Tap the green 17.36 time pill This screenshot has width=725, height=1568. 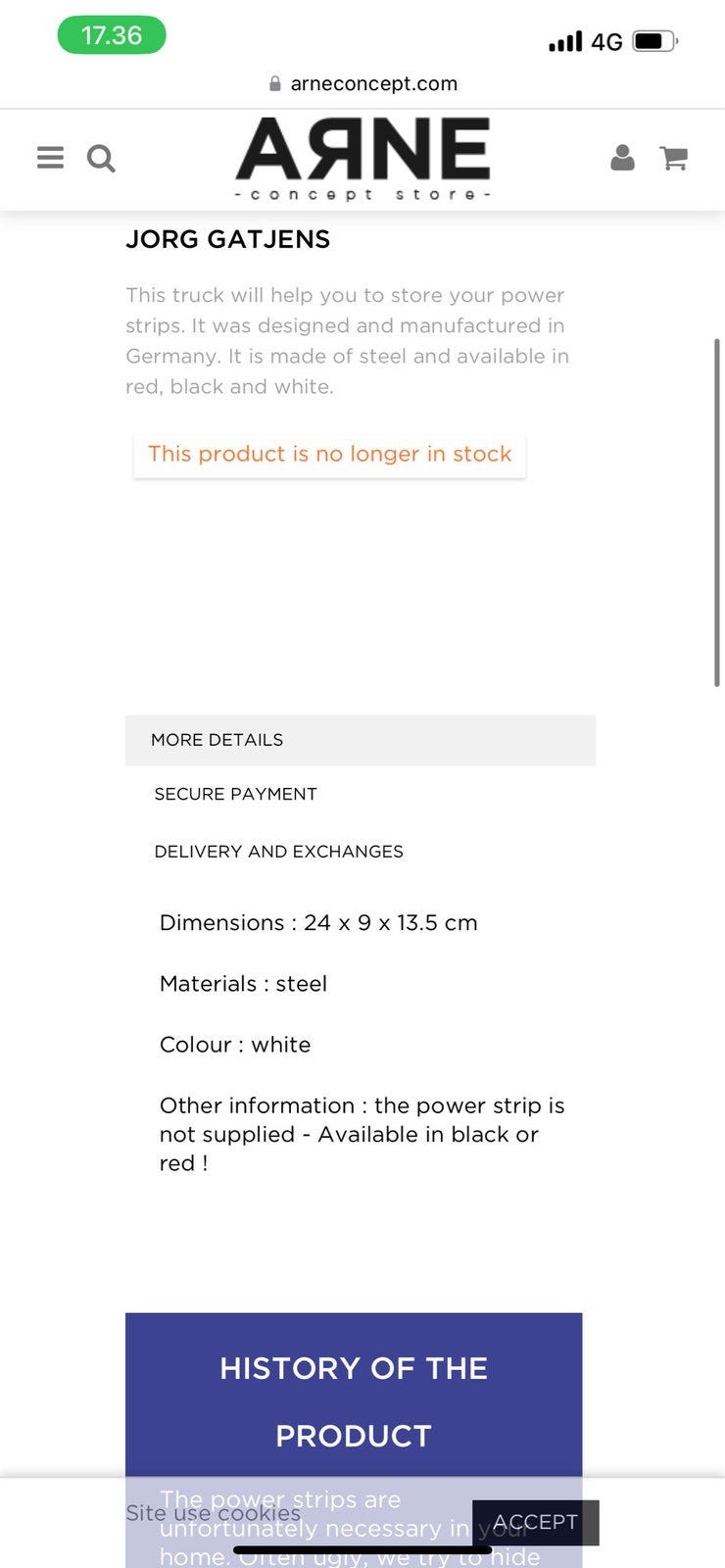[x=112, y=36]
